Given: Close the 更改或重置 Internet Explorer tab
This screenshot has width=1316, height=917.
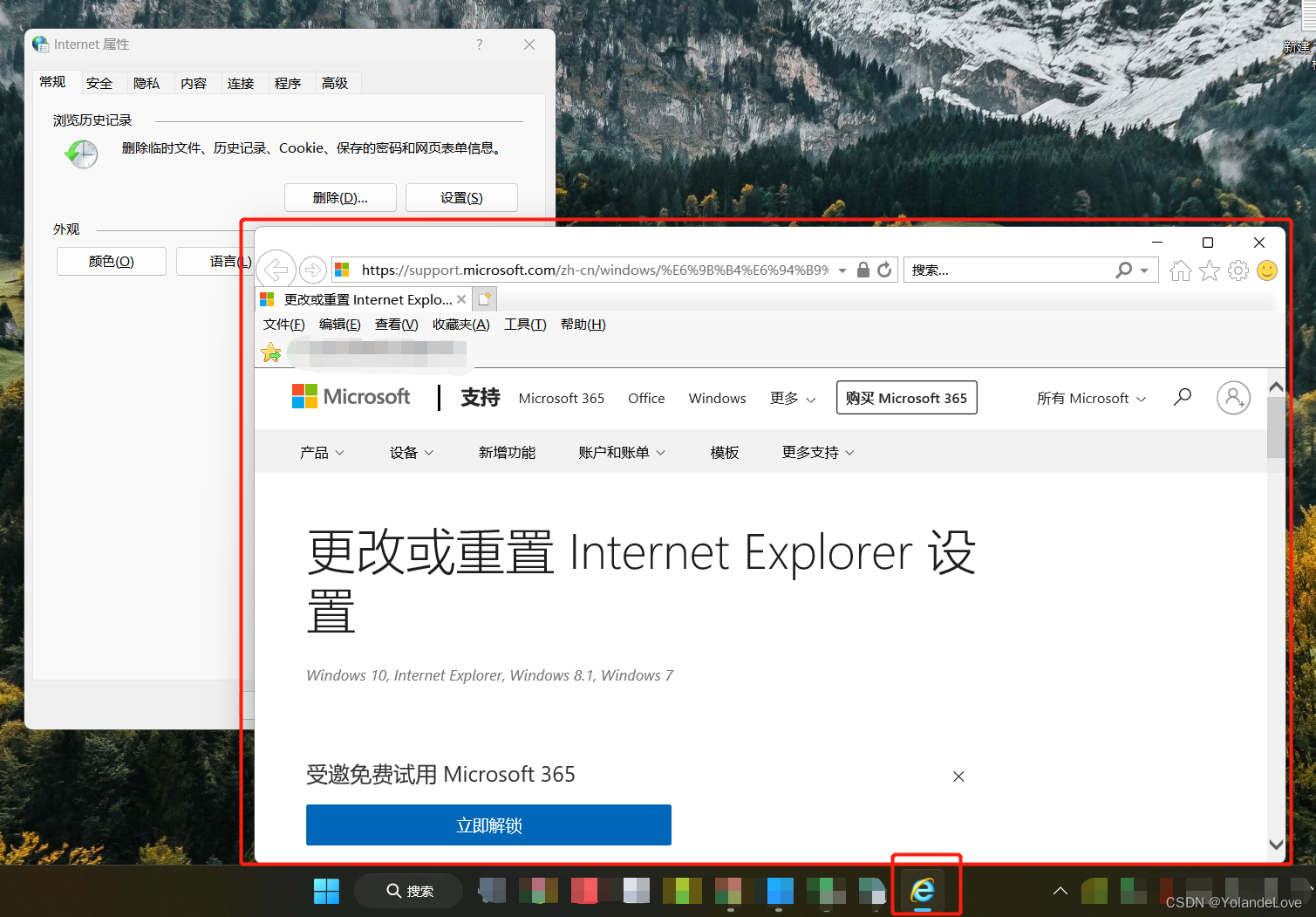Looking at the screenshot, I should pyautogui.click(x=461, y=299).
